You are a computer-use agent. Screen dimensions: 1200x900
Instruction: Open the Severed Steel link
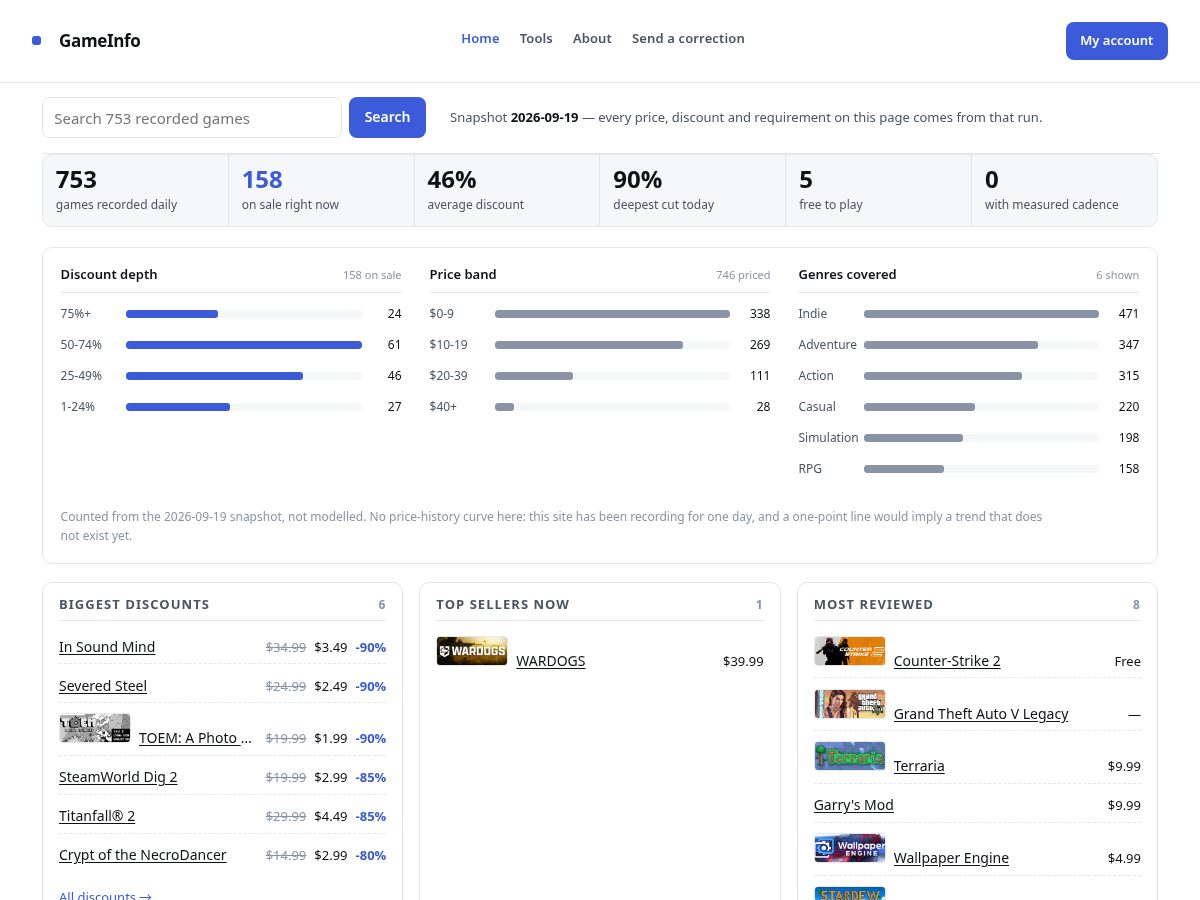[103, 686]
